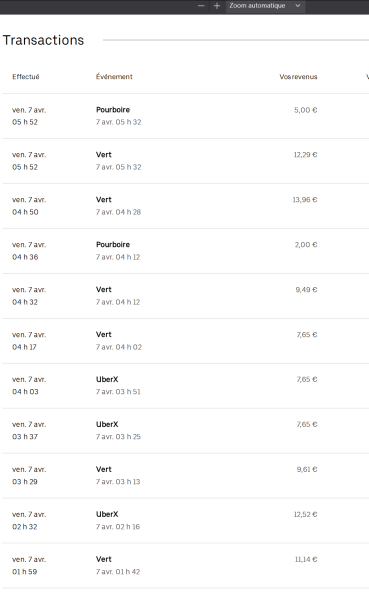Click the UberX event at 03 h 51
This screenshot has height=600, width=369.
107,379
